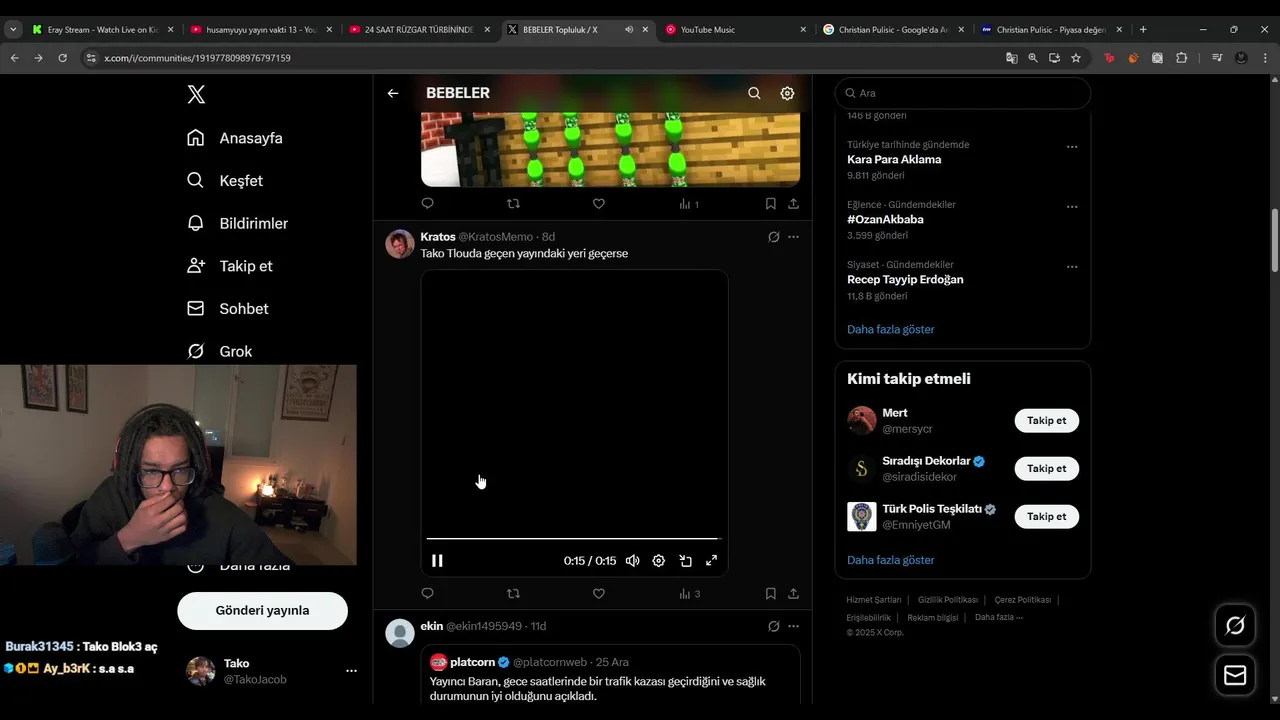Screen dimensions: 1280x720
Task: Open Takip et sidebar item
Action: click(x=229, y=266)
